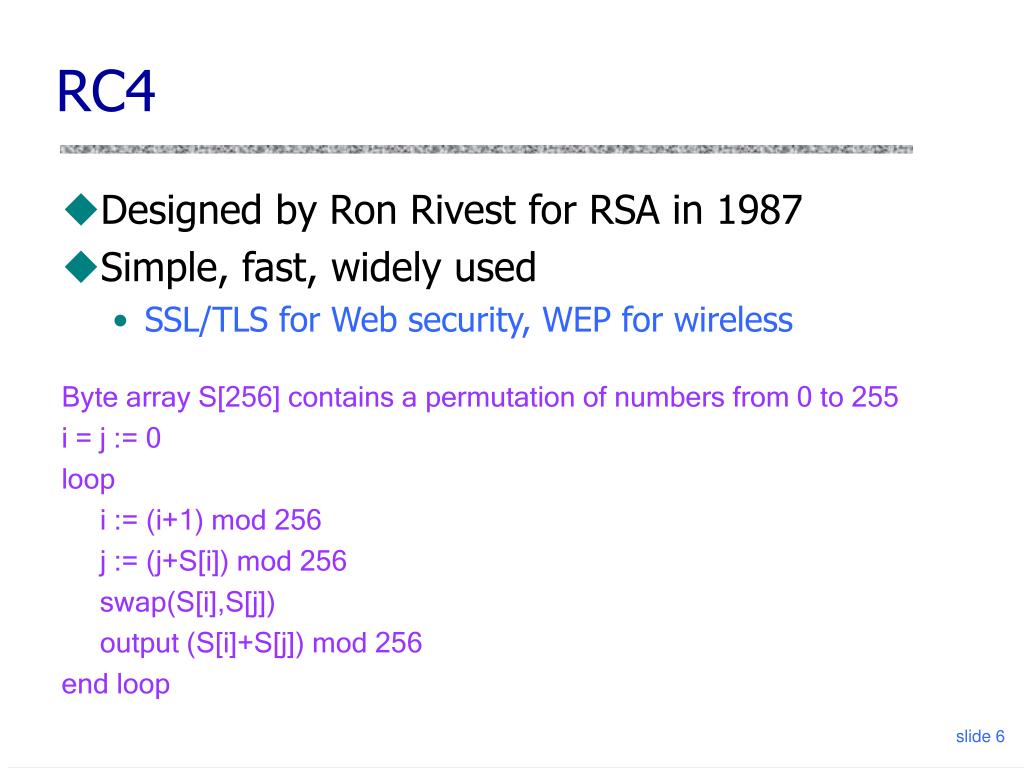Click the line j := (j+S[i]) mod 256
1024x768 pixels.
click(223, 561)
